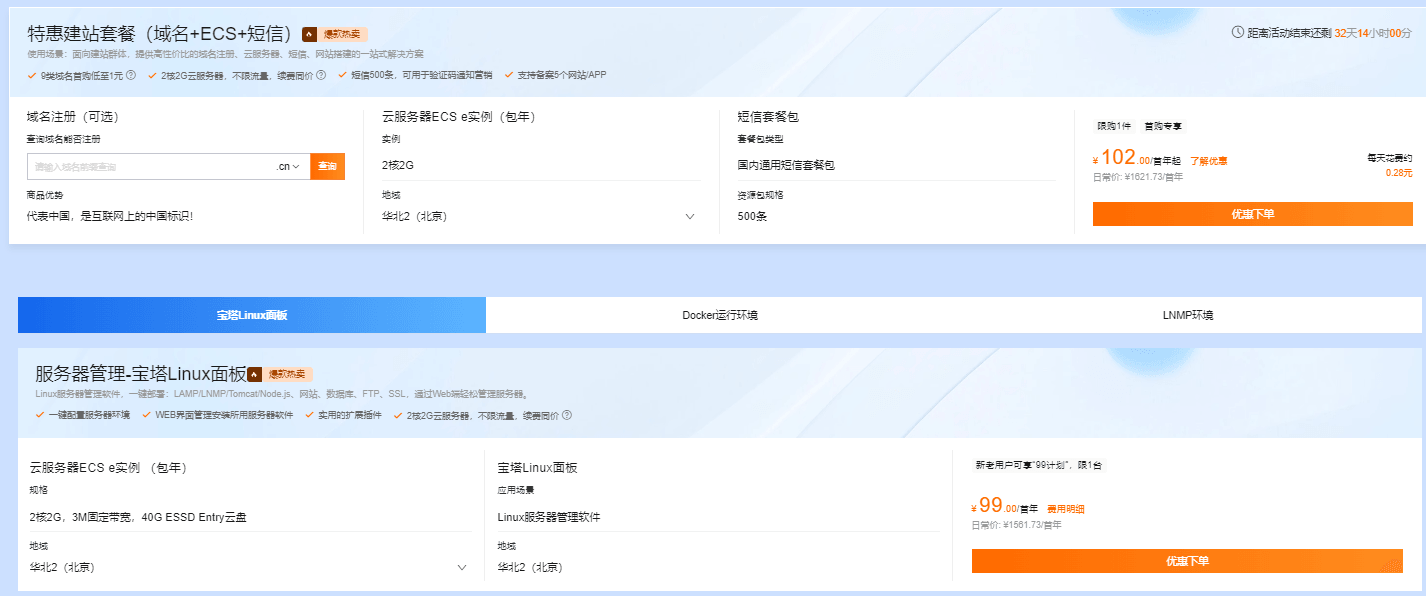1426x596 pixels.
Task: Click 华北2（北京）under 宝塔Linux面板 card
Action: coord(530,567)
